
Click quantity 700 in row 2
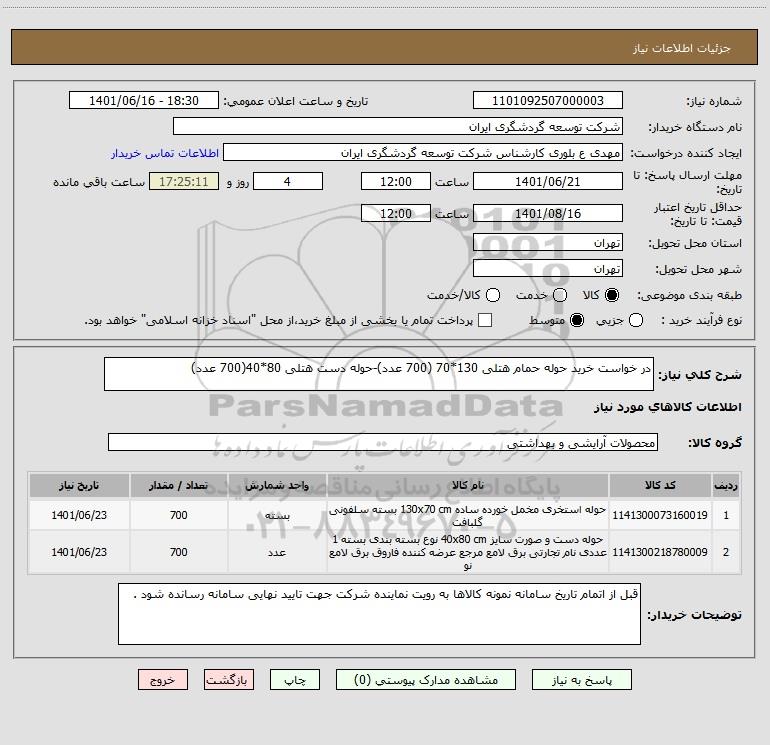(x=178, y=552)
